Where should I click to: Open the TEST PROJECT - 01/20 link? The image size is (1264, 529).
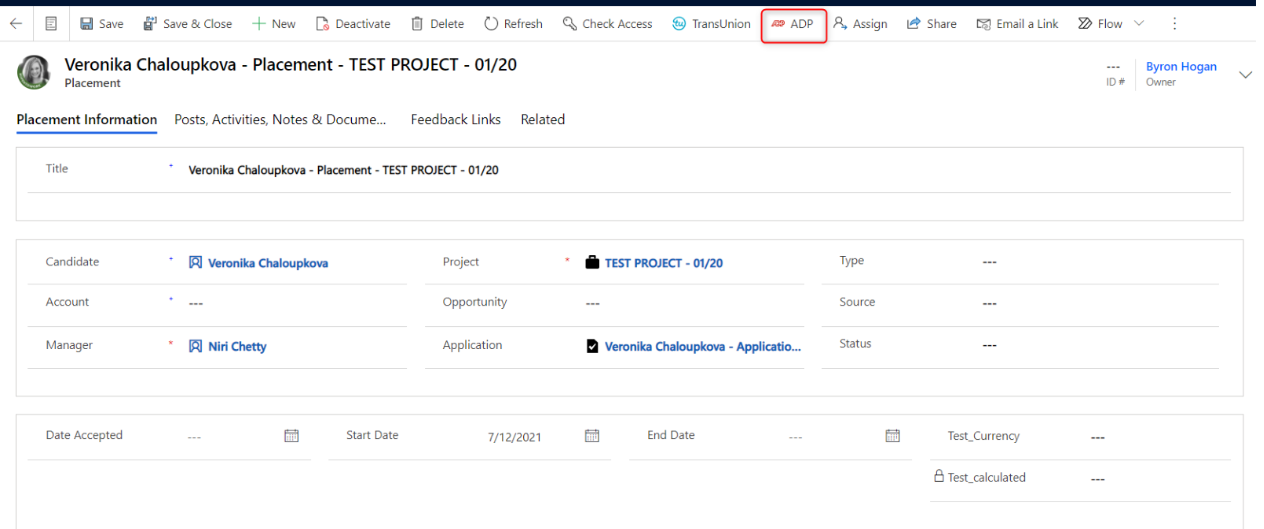point(664,263)
